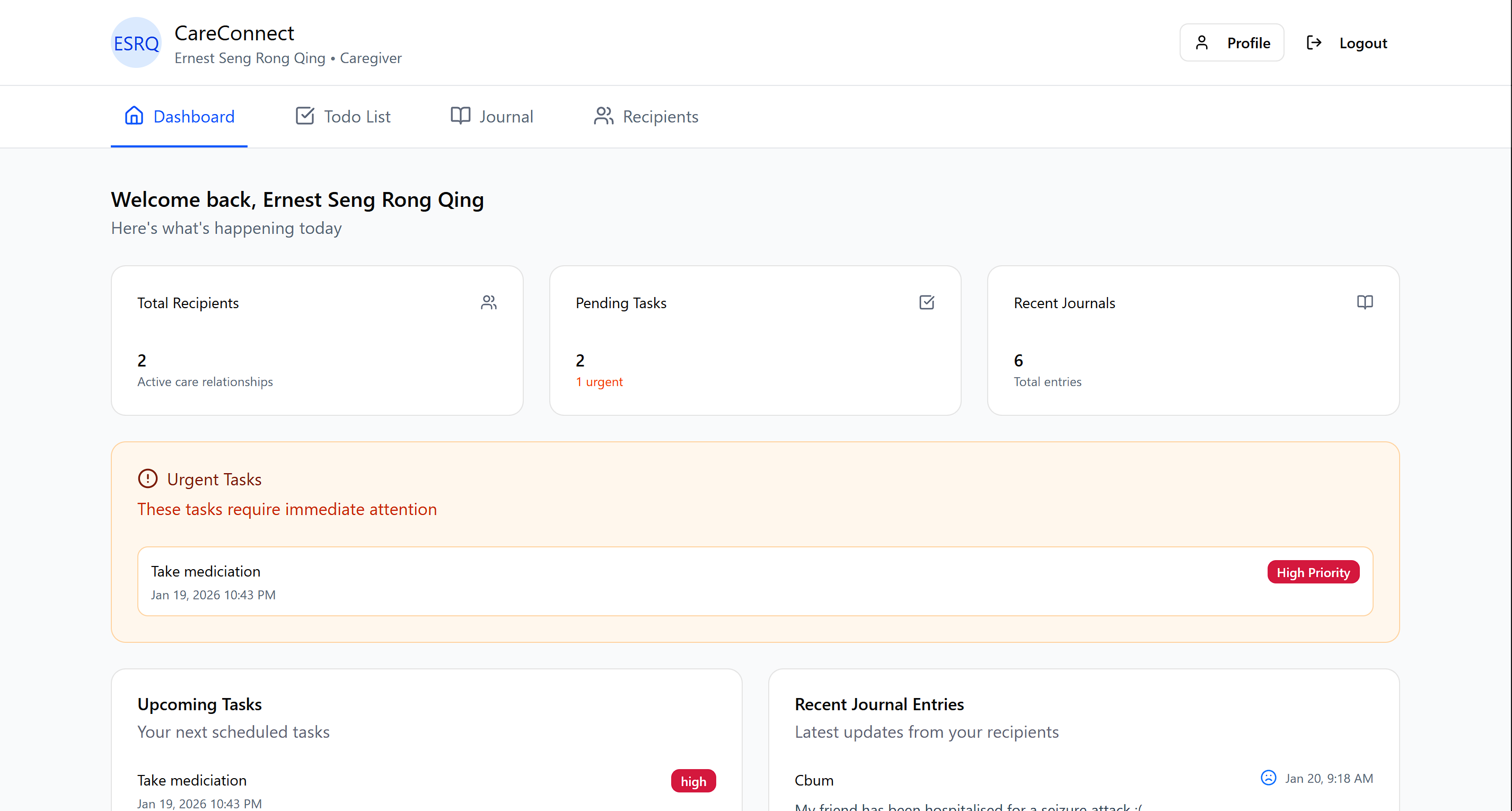The height and width of the screenshot is (811, 1512).
Task: Click the Urgent Tasks alert circle icon
Action: (147, 478)
